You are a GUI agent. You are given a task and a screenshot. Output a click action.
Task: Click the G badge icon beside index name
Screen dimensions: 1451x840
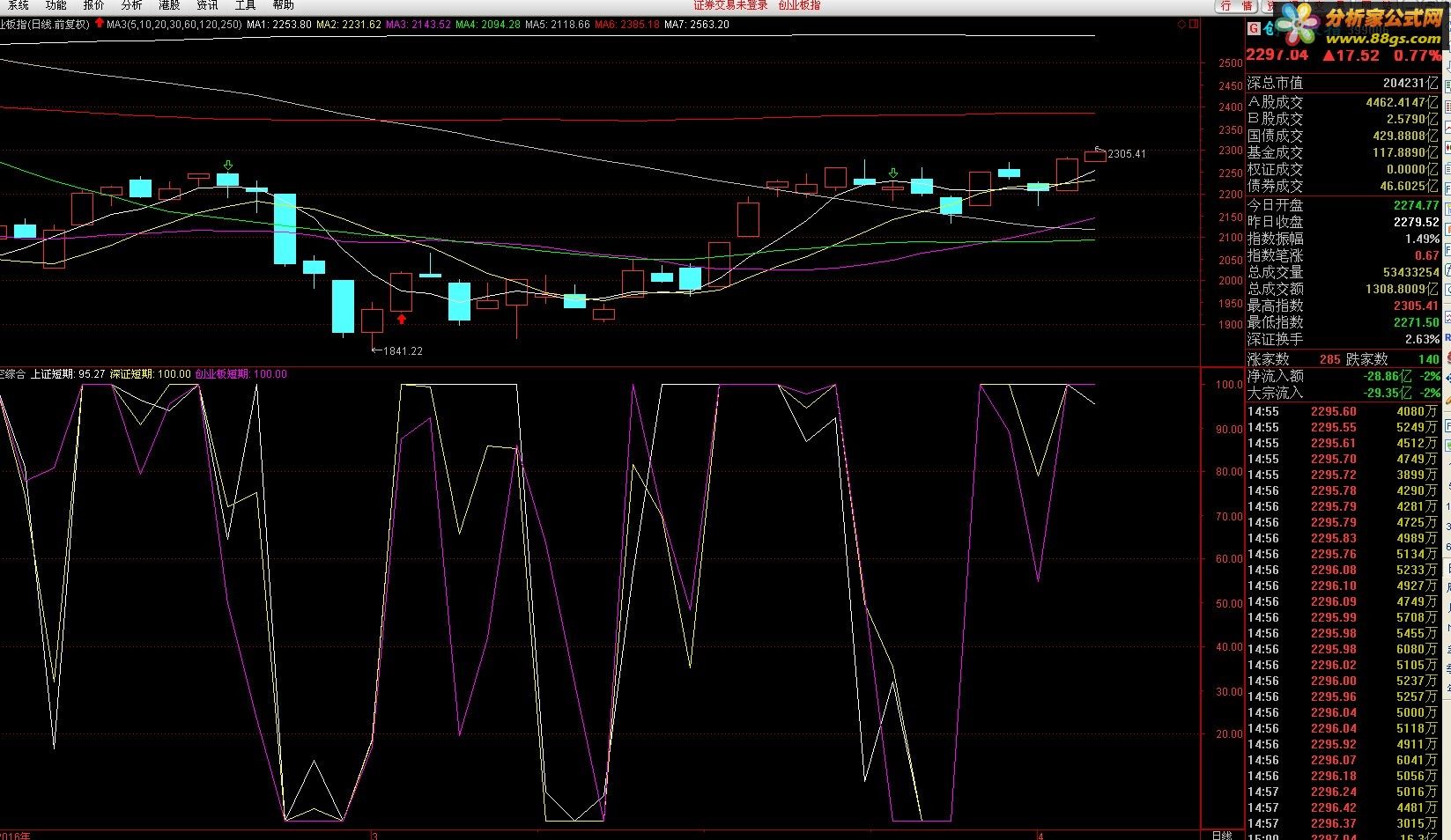coord(1254,29)
